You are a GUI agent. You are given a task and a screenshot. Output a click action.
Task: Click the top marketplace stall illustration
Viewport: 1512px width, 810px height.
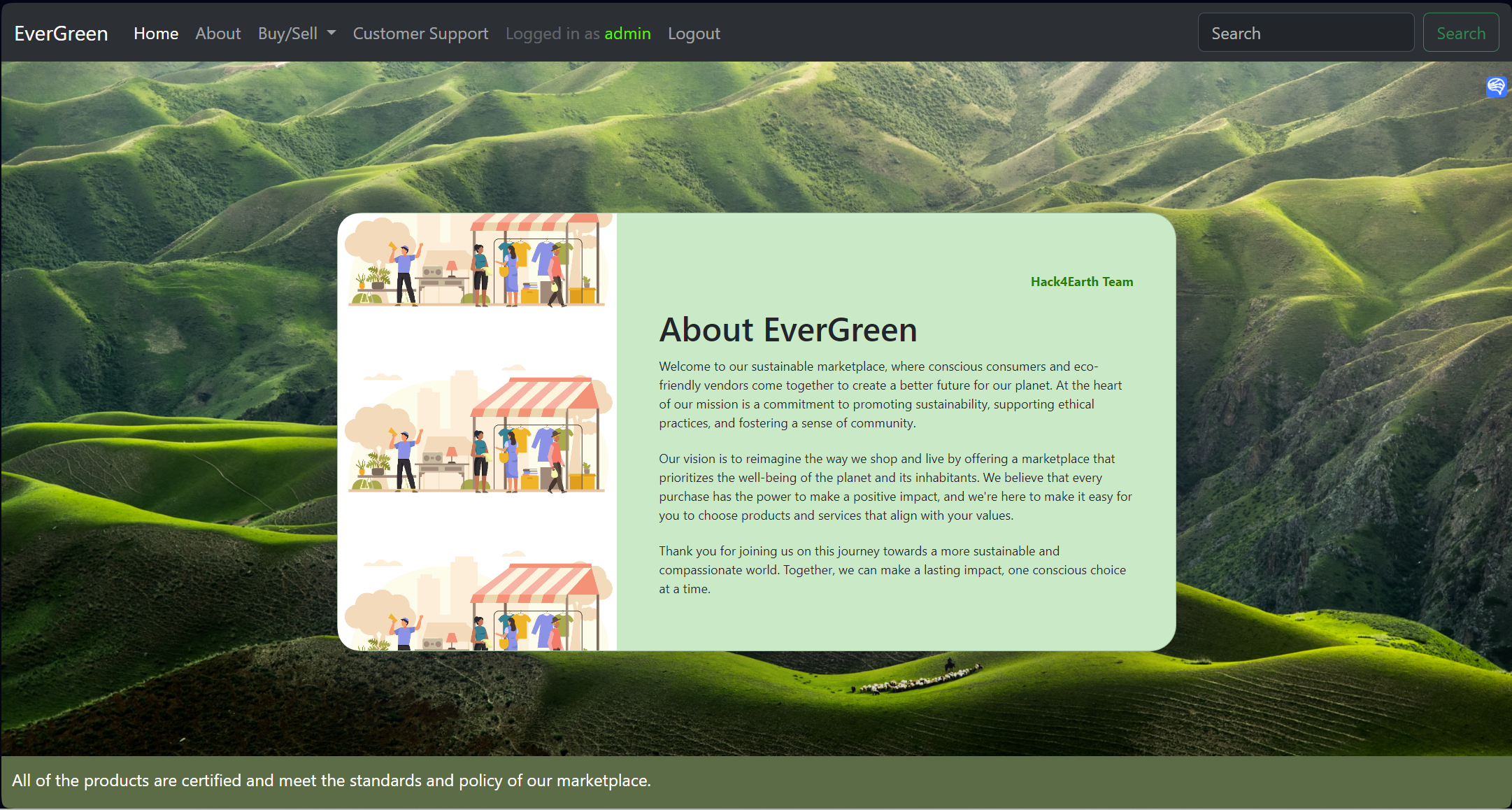tap(477, 260)
